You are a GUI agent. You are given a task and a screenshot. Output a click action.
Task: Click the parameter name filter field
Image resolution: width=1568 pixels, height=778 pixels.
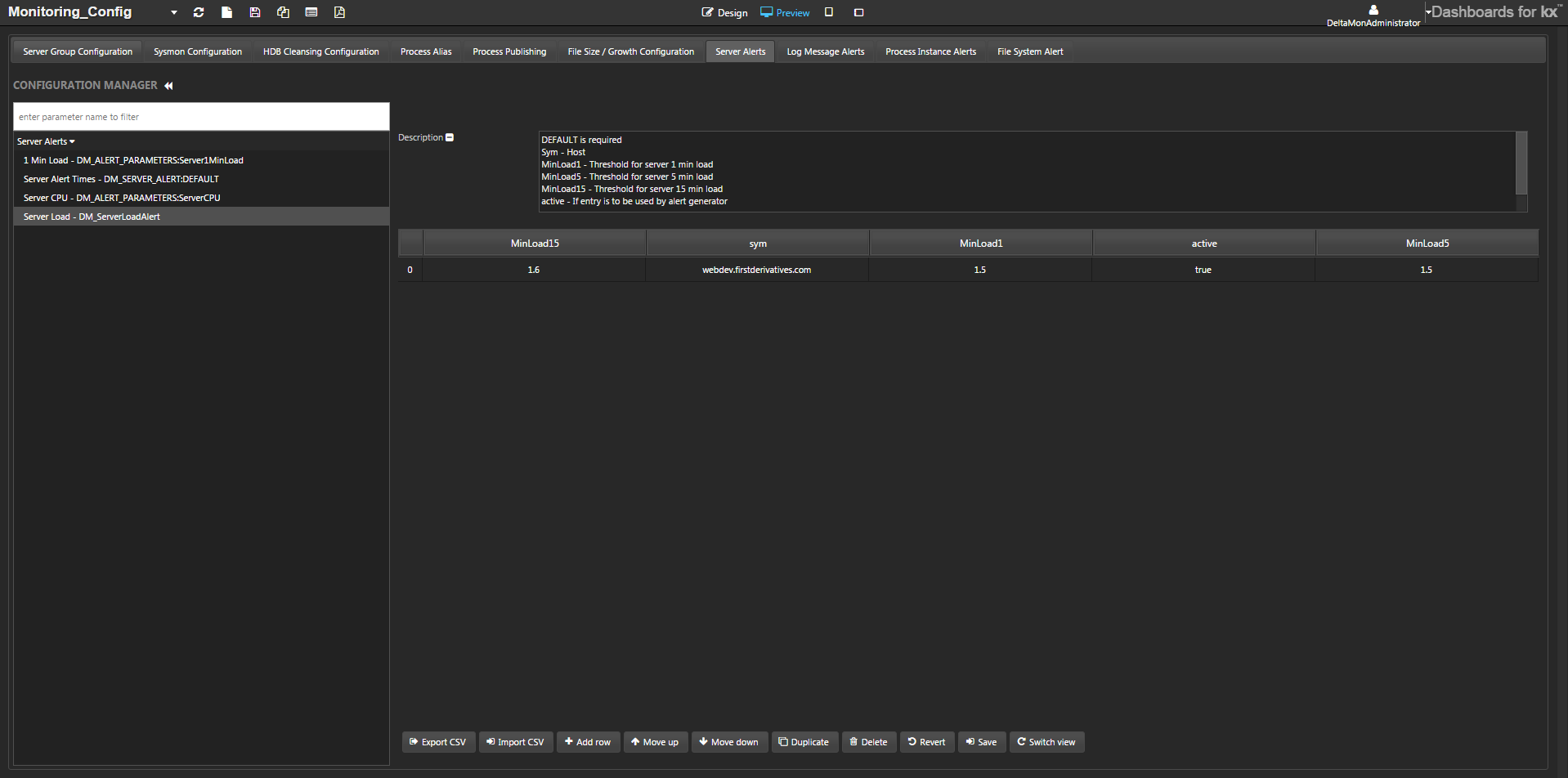coord(201,117)
